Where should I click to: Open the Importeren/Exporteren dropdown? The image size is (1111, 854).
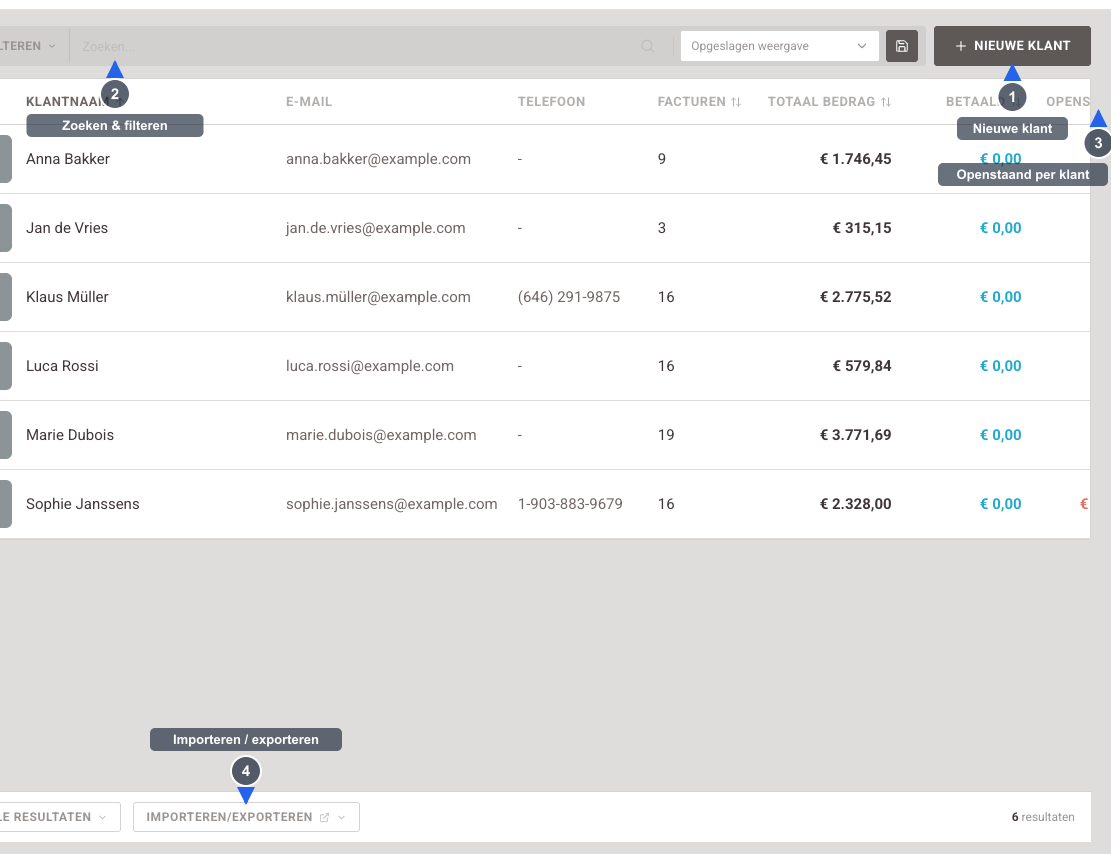(x=246, y=817)
